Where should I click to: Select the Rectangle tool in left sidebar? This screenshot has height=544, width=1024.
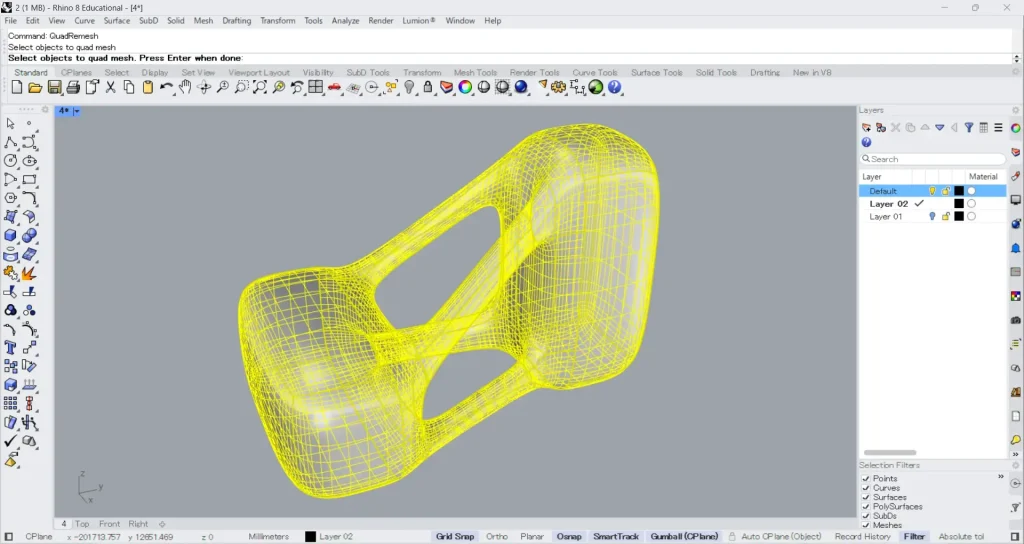(29, 180)
